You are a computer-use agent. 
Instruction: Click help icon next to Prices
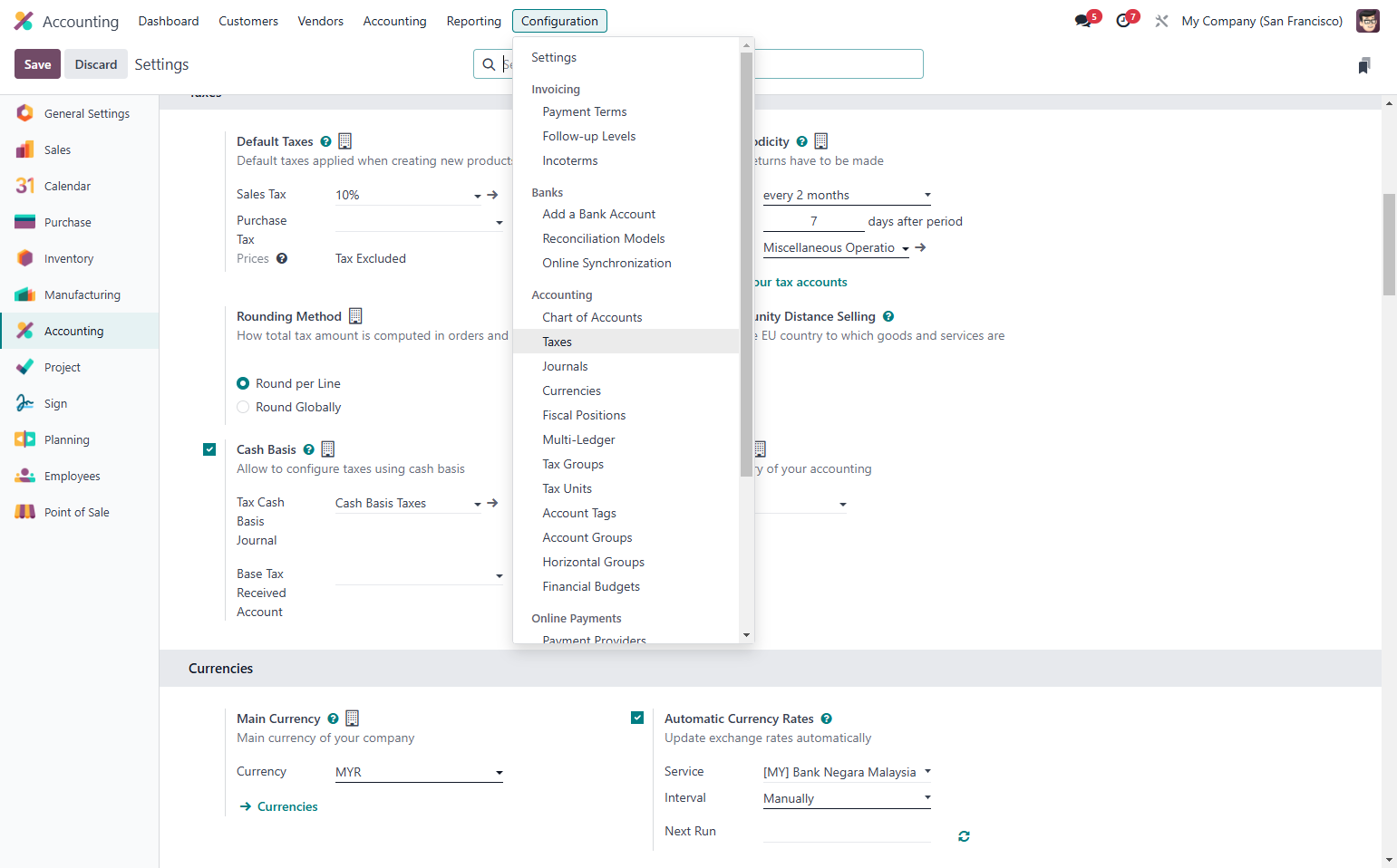[282, 258]
